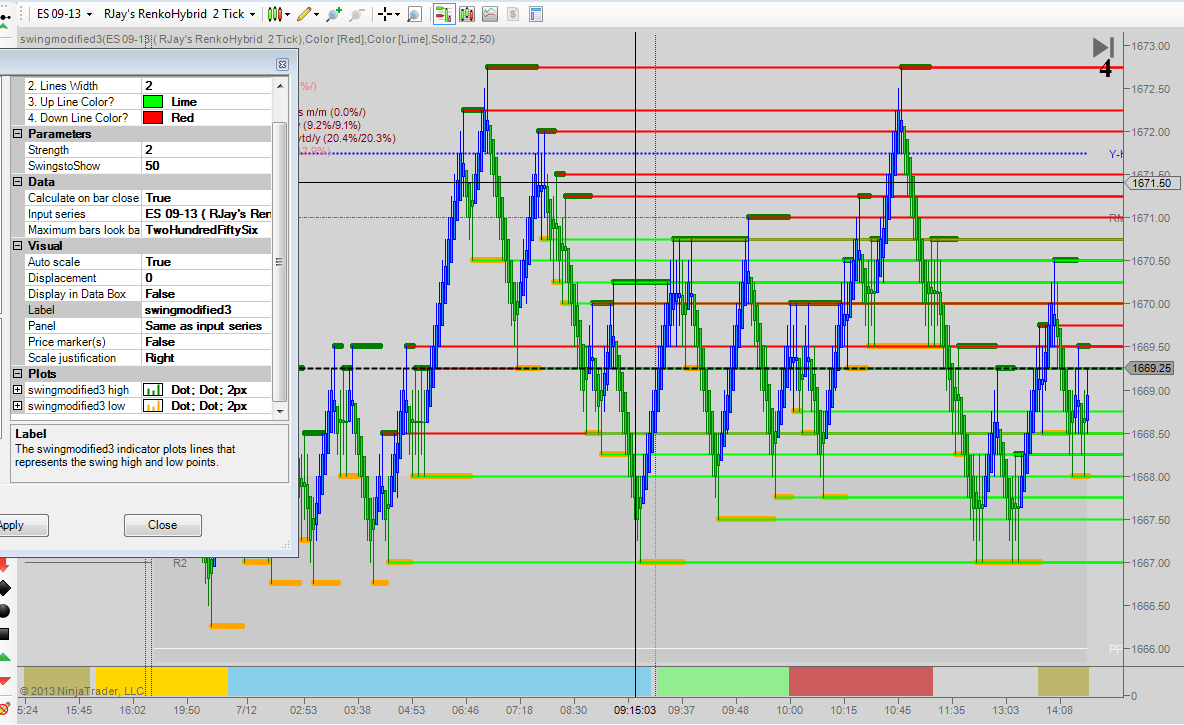Open the RJay's RenkoHybrid 2 Tick dropdown
This screenshot has width=1184, height=725.
coord(179,14)
